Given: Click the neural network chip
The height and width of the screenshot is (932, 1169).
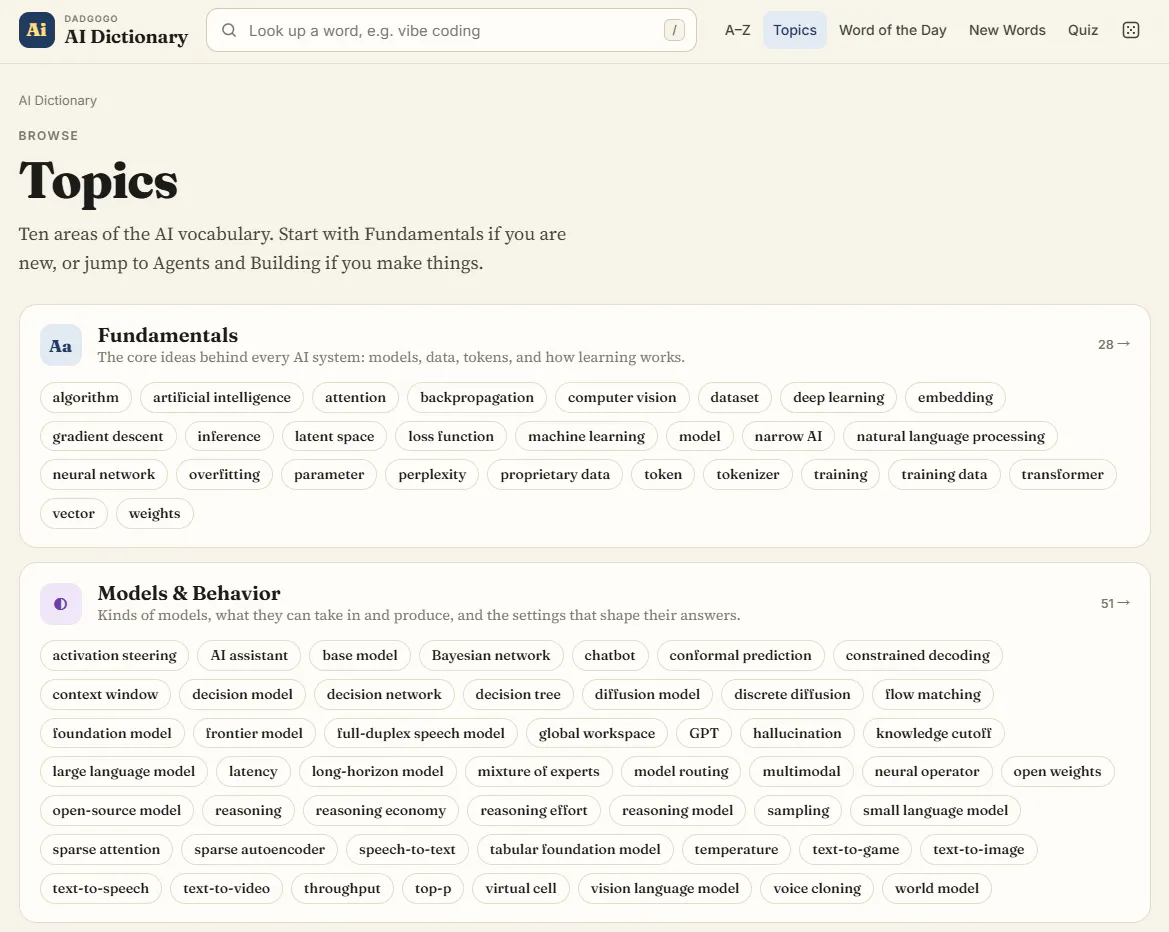Looking at the screenshot, I should pyautogui.click(x=104, y=474).
